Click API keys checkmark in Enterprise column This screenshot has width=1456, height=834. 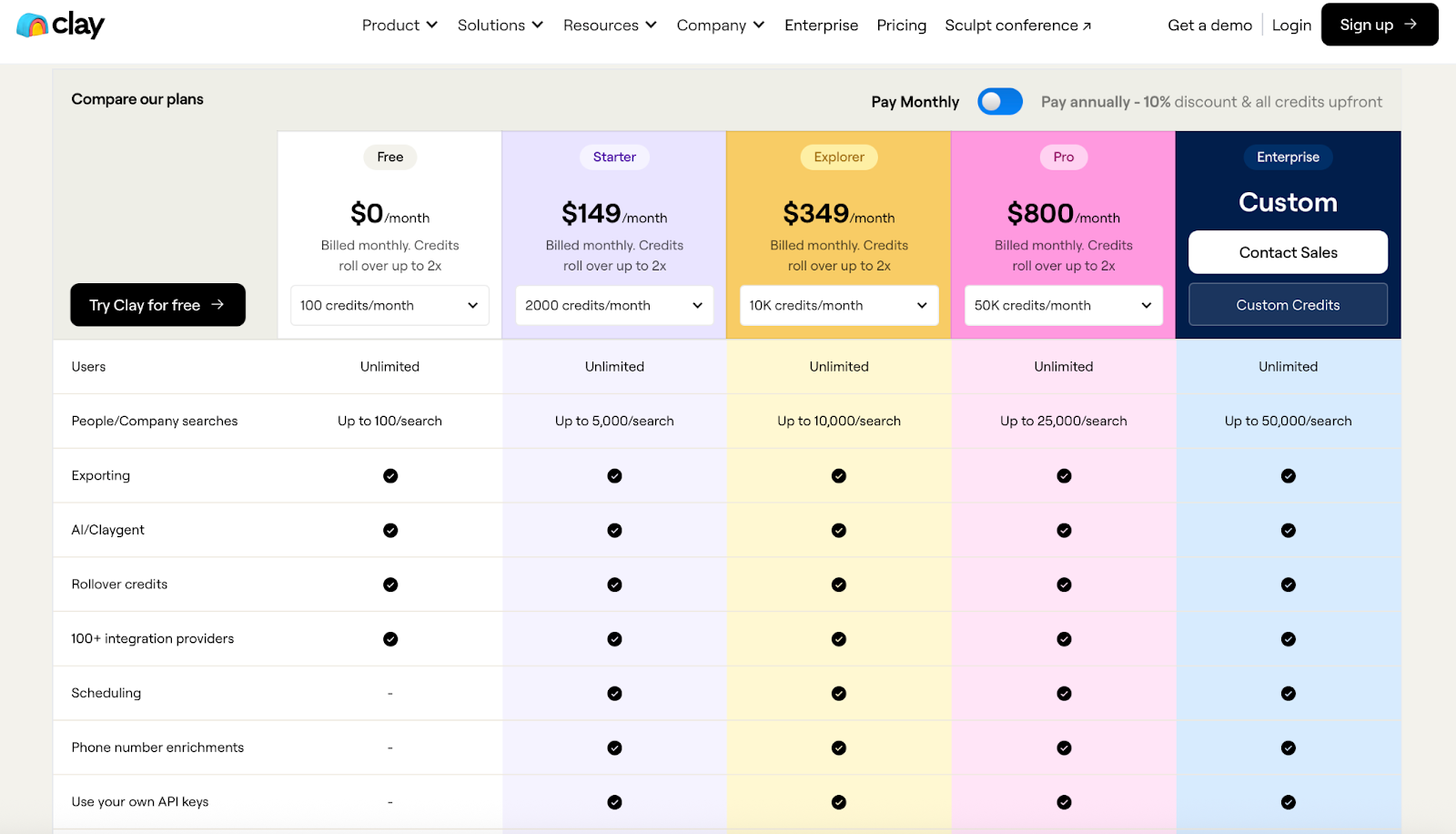pyautogui.click(x=1289, y=802)
